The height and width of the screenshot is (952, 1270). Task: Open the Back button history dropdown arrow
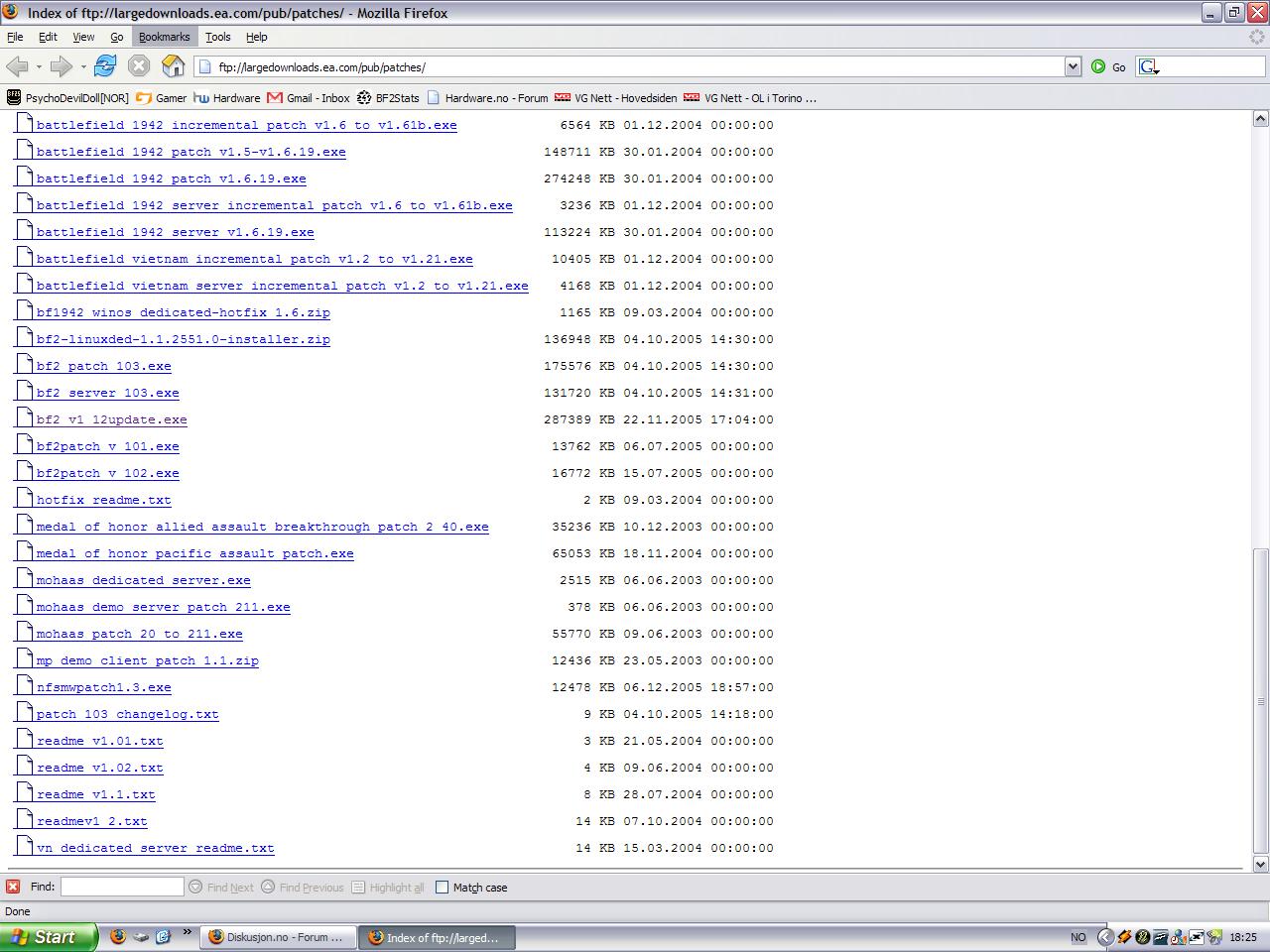pos(39,66)
